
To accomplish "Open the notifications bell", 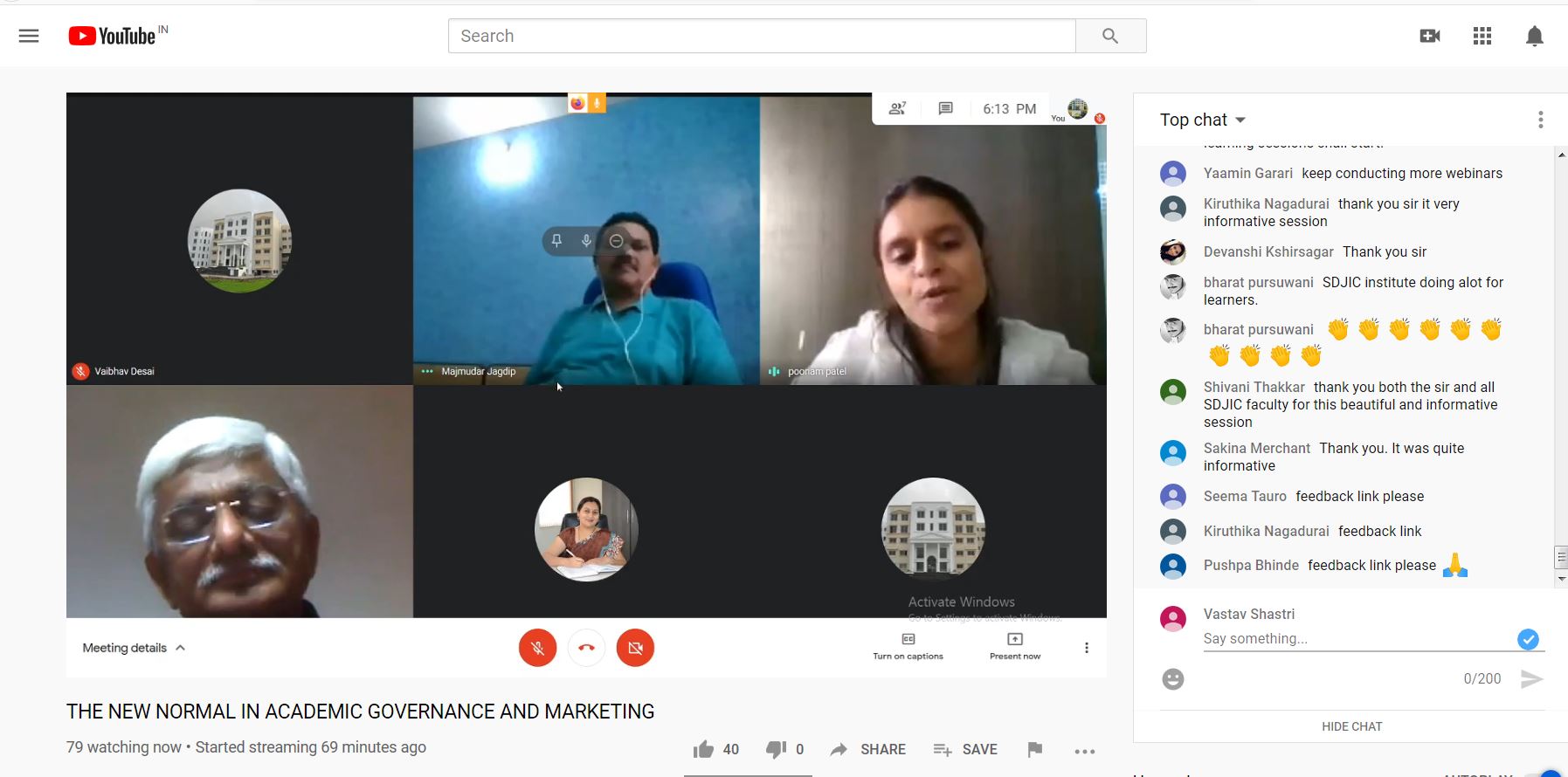I will 1535,36.
